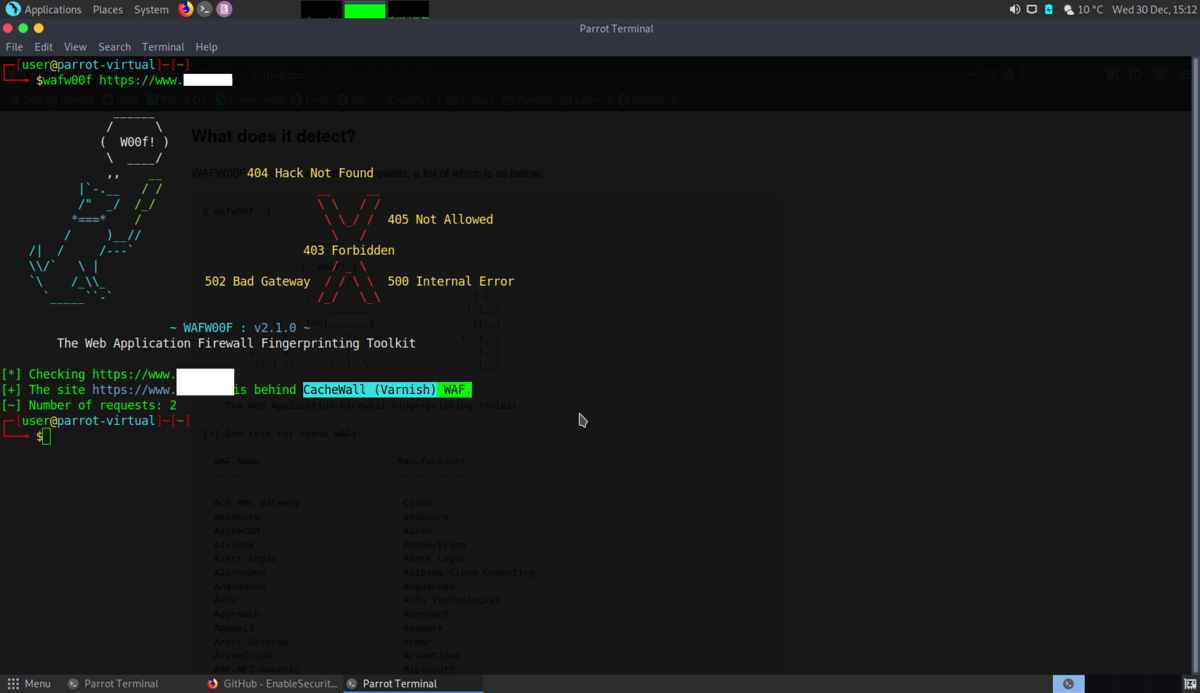Click the 'W00f!' speech bubble ASCII art

coord(137,142)
